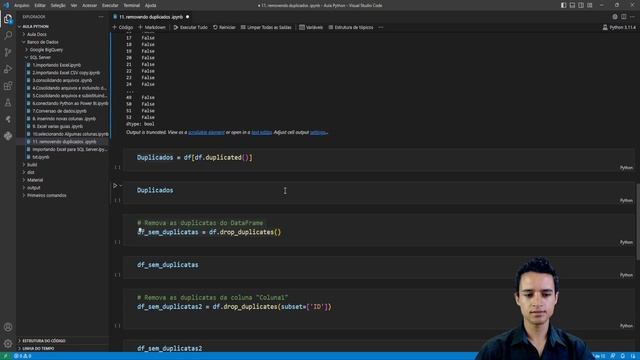640x360 pixels.
Task: Click the notebook toolbar overflow ellipsis
Action: point(381,27)
